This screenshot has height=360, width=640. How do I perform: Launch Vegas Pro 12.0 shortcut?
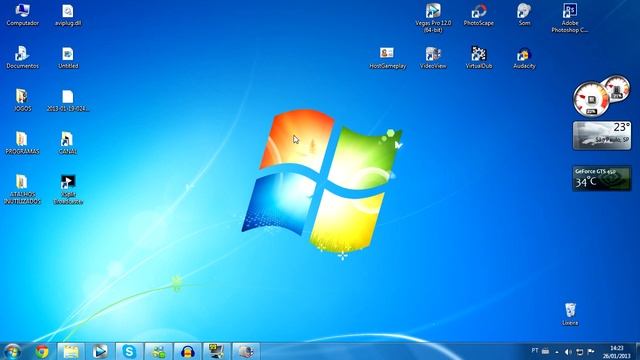tap(433, 18)
